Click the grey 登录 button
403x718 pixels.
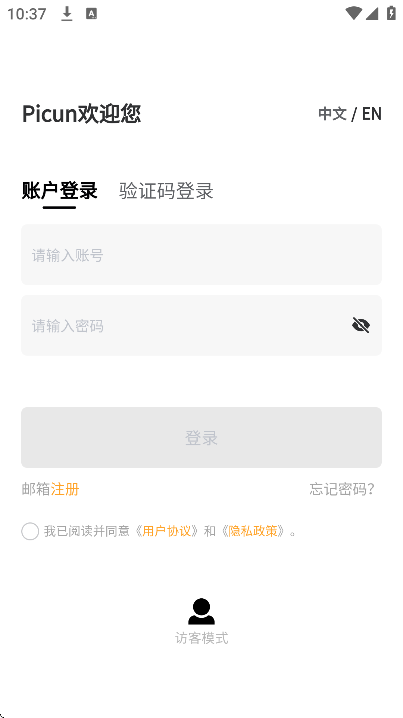click(x=202, y=437)
